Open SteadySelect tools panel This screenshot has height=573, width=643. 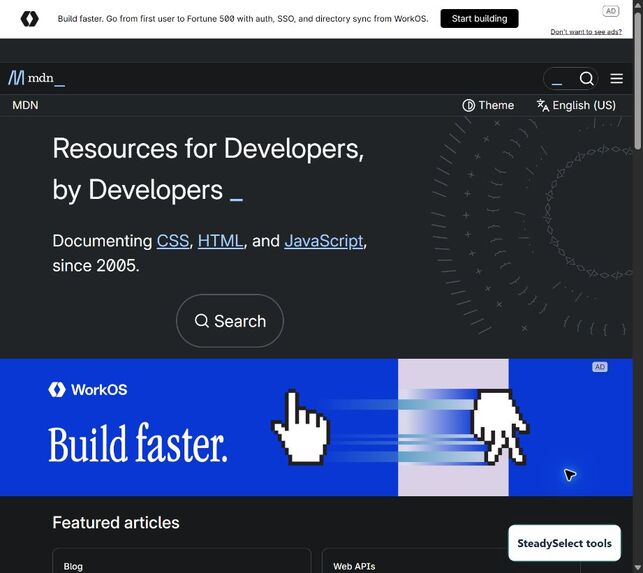564,543
